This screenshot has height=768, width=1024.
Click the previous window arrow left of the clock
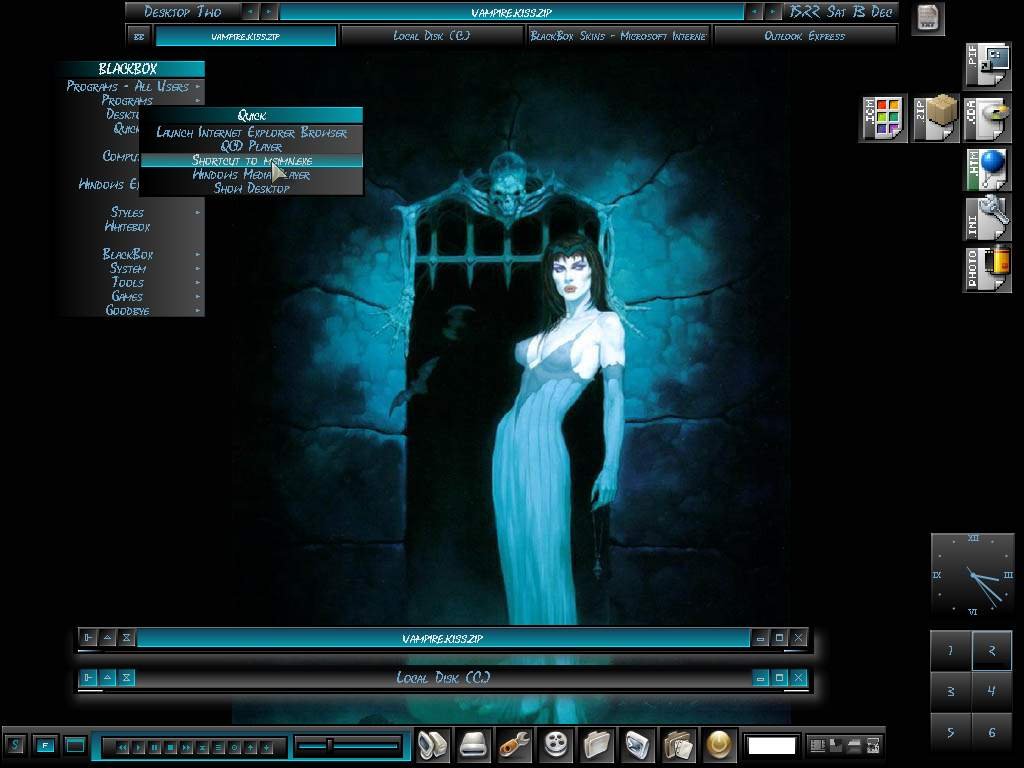[754, 12]
